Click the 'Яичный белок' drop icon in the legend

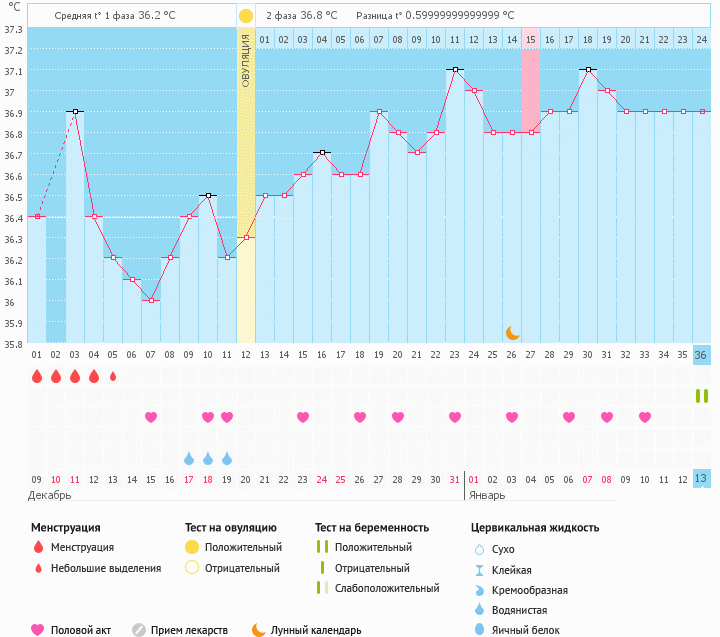tap(479, 630)
